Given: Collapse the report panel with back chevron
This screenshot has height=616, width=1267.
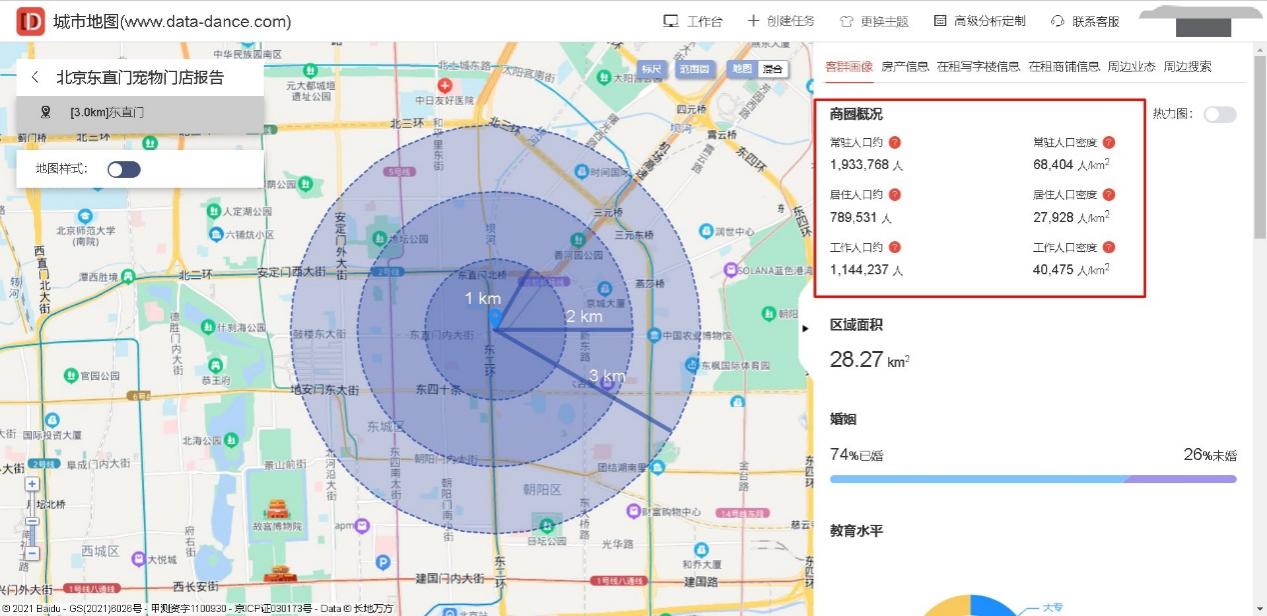Looking at the screenshot, I should (35, 77).
